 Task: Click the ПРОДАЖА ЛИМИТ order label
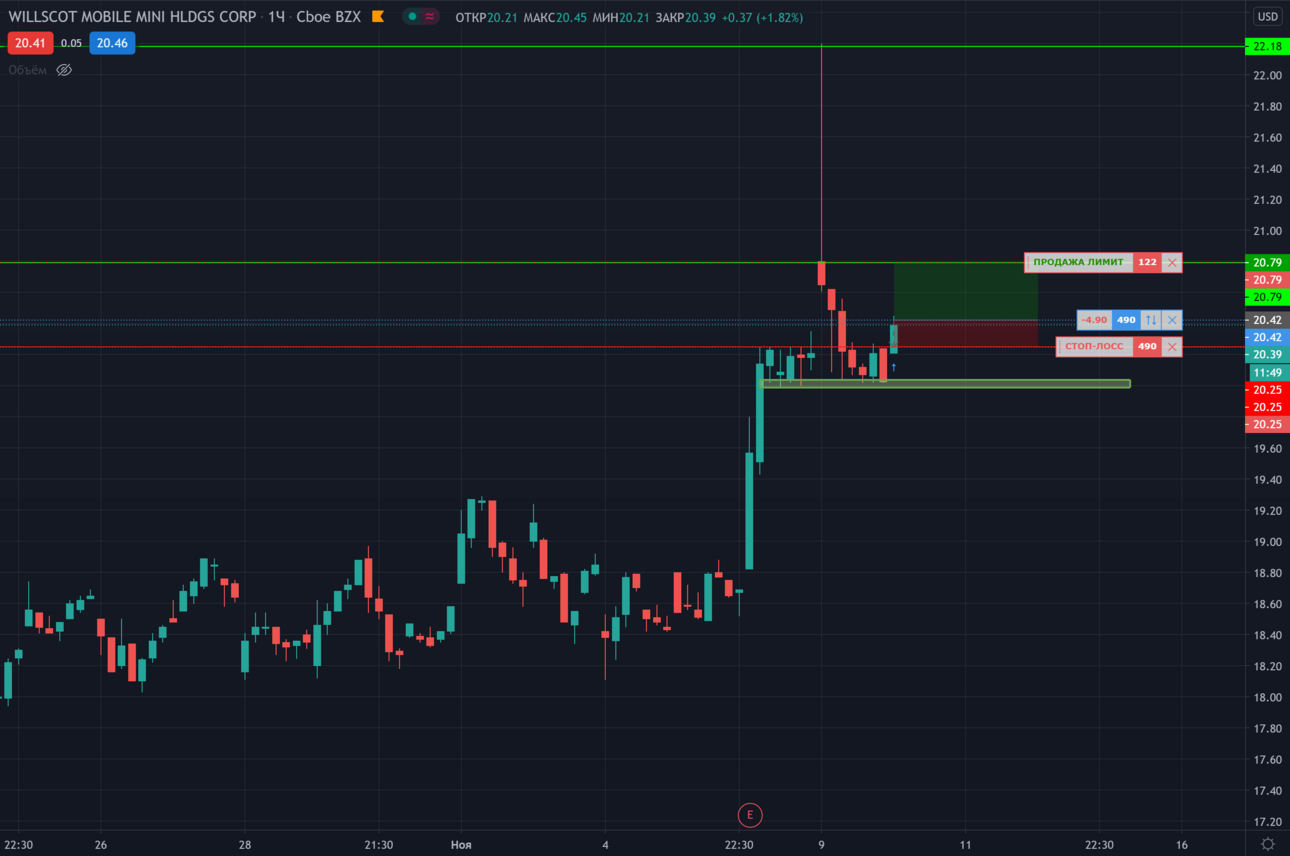pos(1078,263)
